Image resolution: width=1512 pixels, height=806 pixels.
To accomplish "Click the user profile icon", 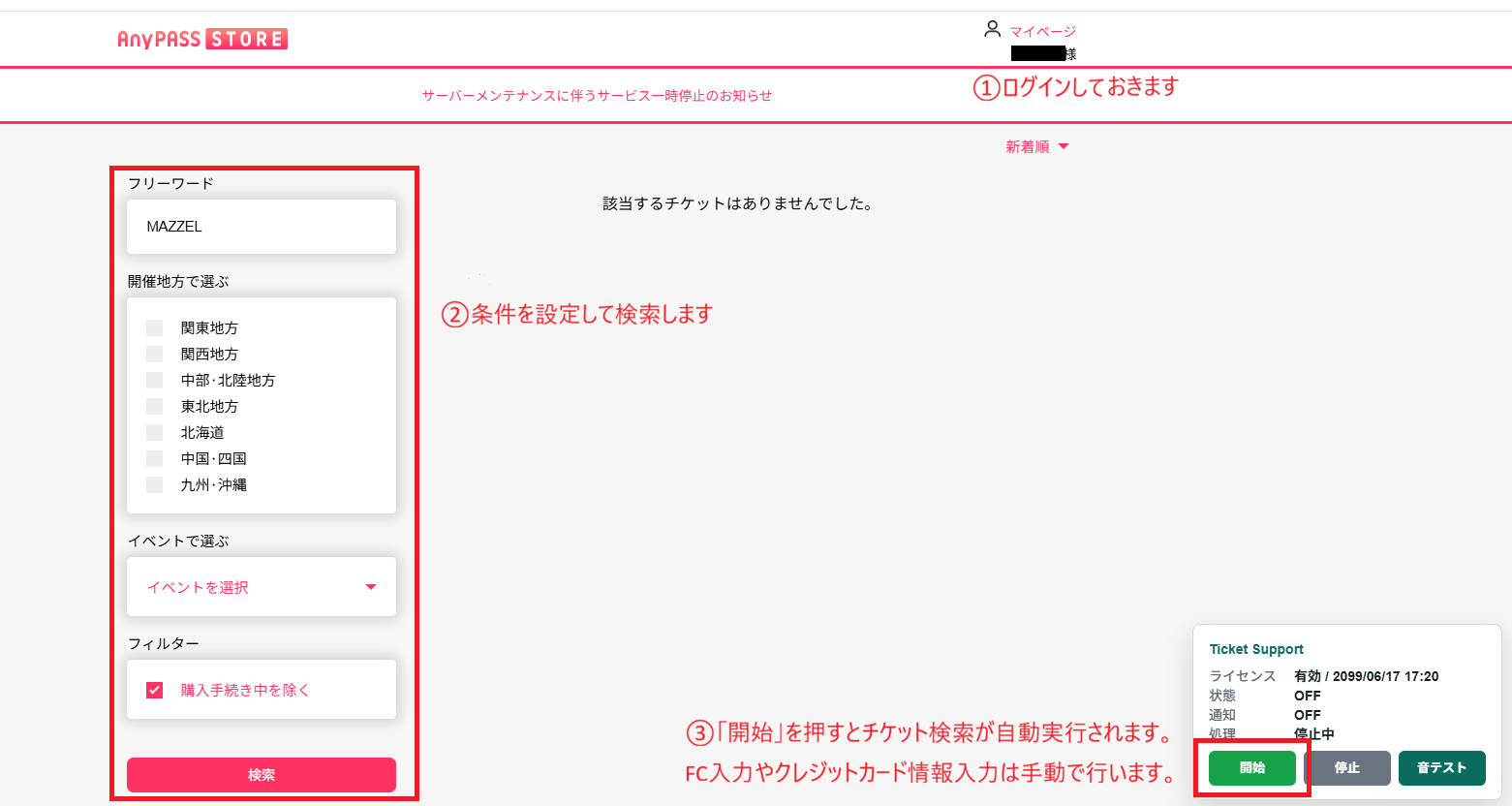I will point(992,29).
